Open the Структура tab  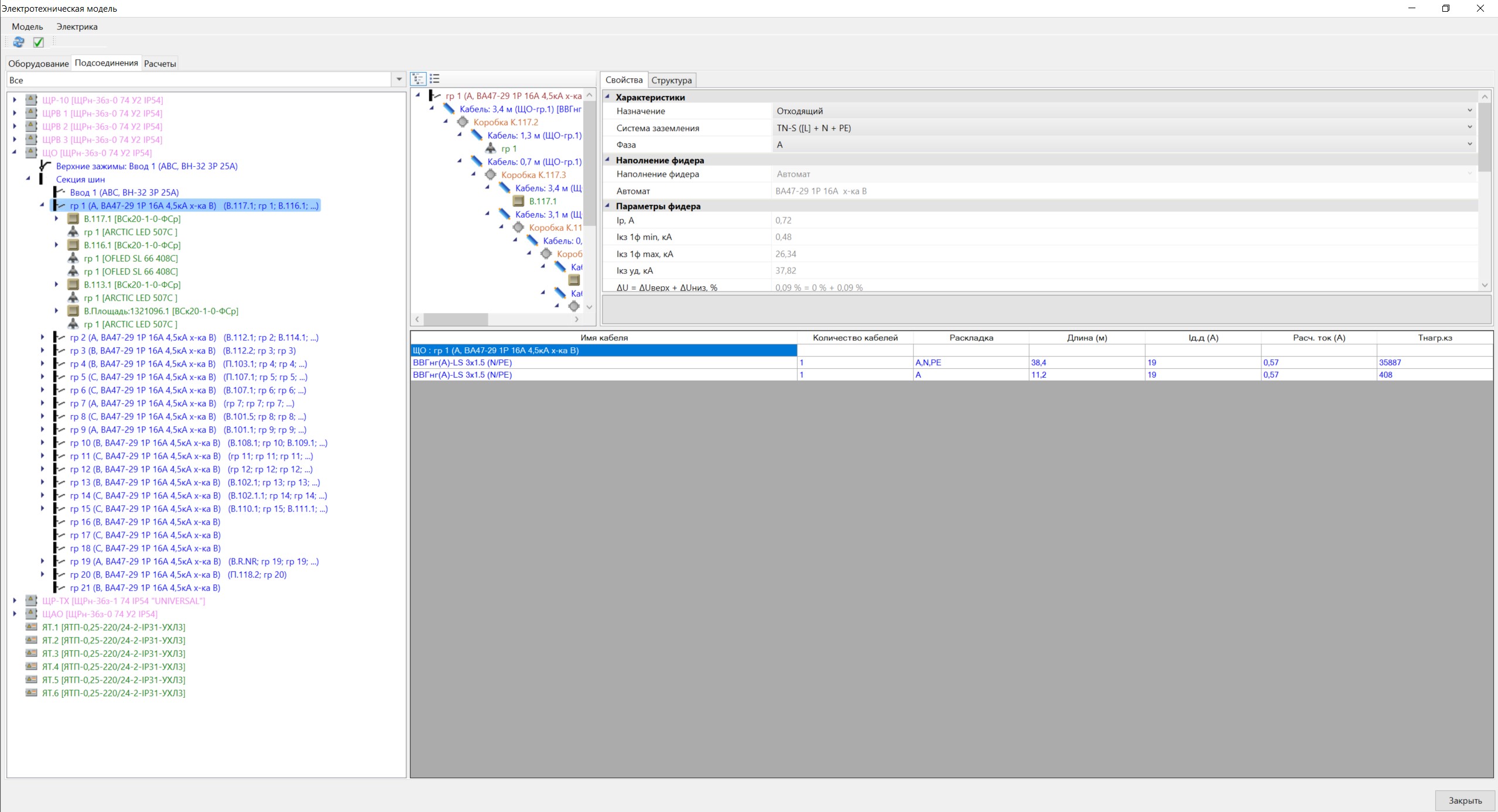[671, 80]
